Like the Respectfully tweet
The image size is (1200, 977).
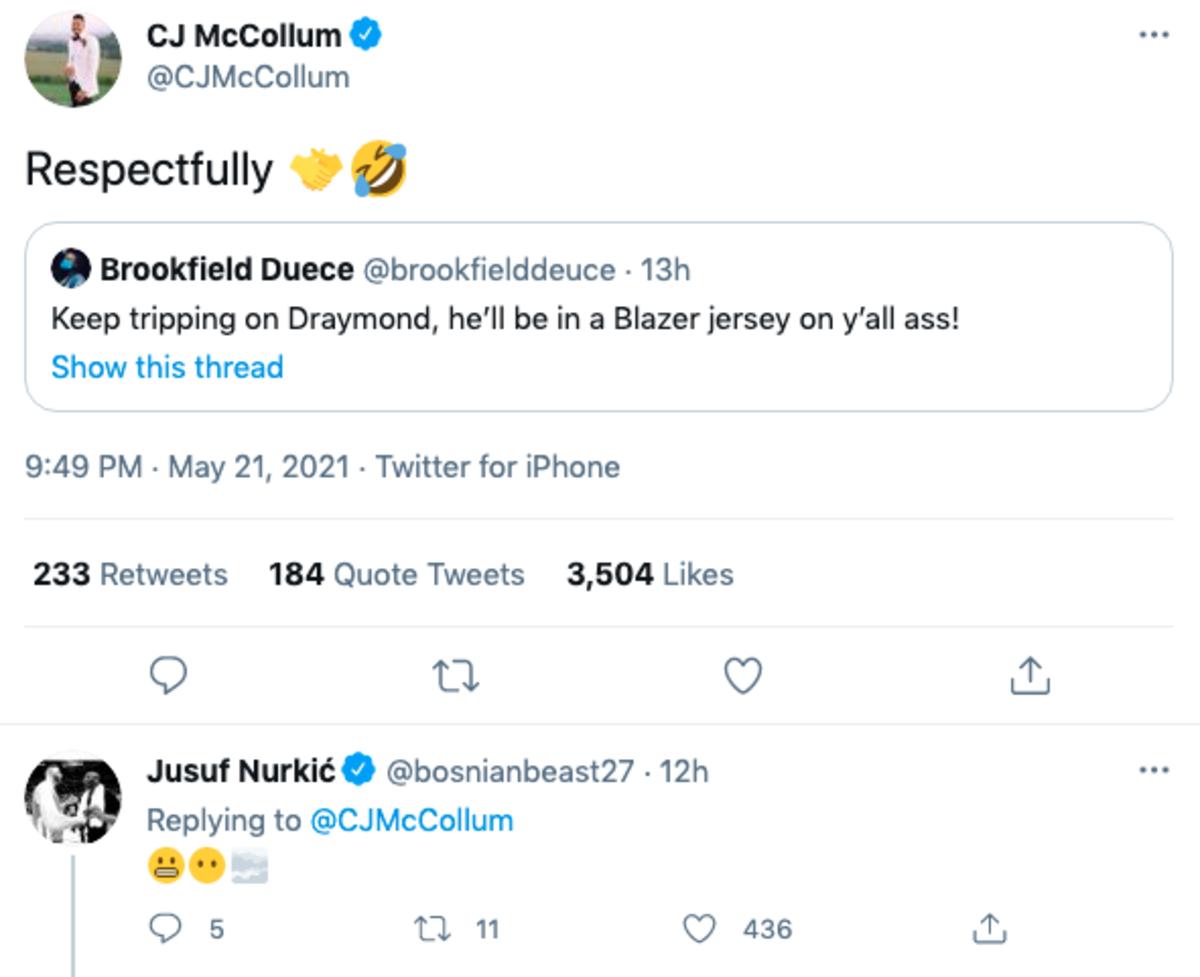point(742,677)
